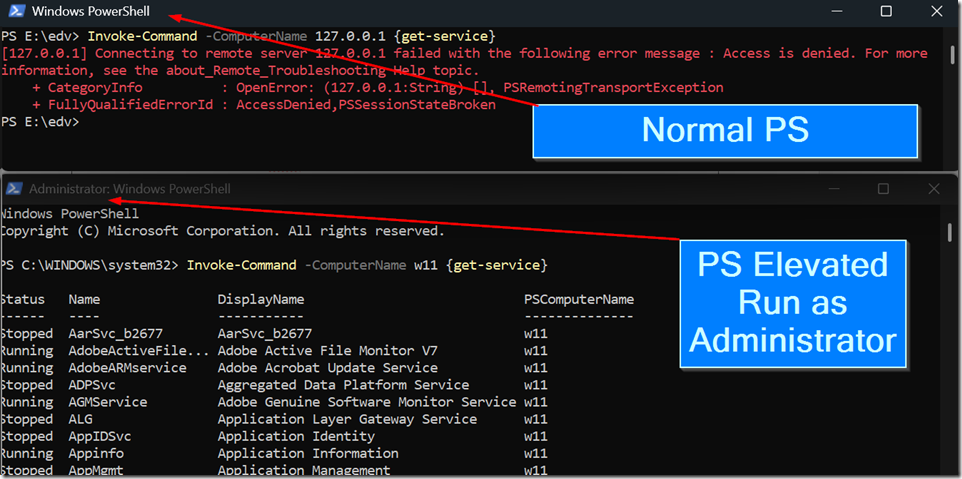
Task: Close the Administrator PowerShell window
Action: click(934, 189)
